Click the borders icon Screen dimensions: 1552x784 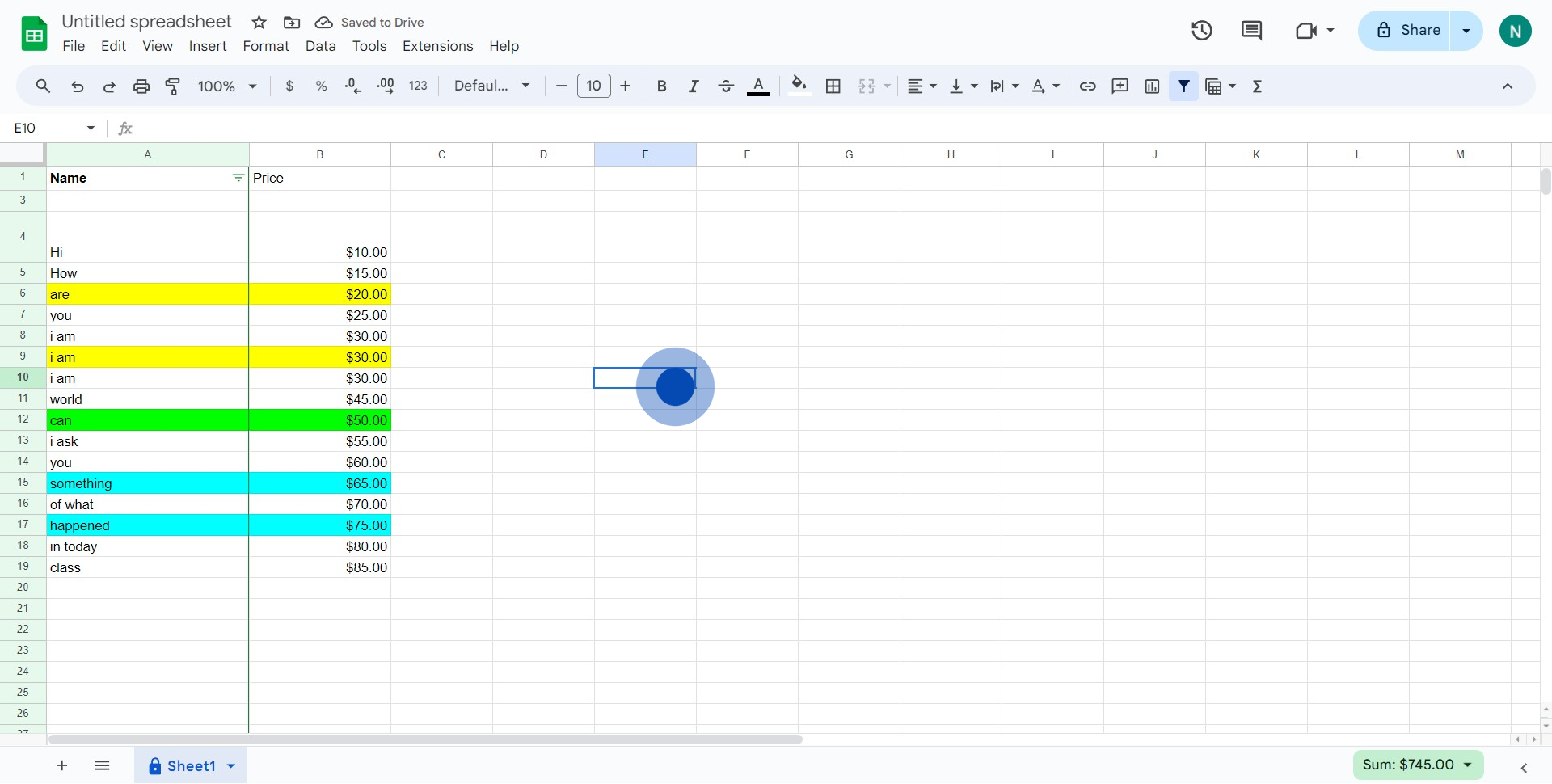pos(833,86)
